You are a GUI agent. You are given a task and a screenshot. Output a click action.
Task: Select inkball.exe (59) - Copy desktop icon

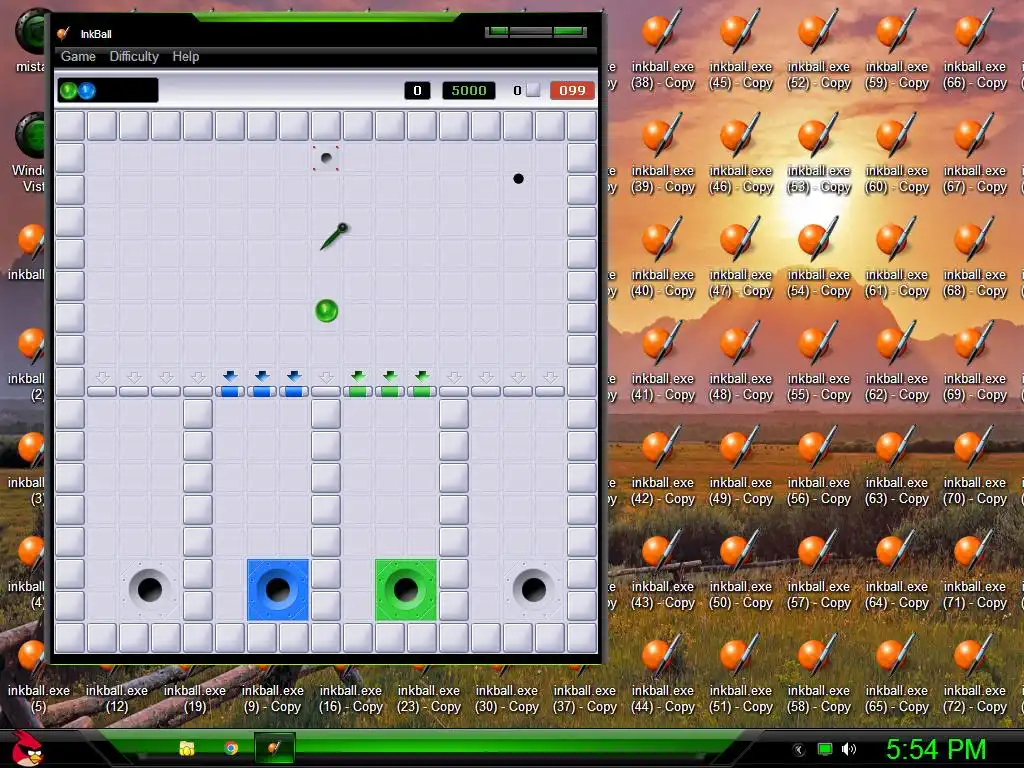coord(897,47)
